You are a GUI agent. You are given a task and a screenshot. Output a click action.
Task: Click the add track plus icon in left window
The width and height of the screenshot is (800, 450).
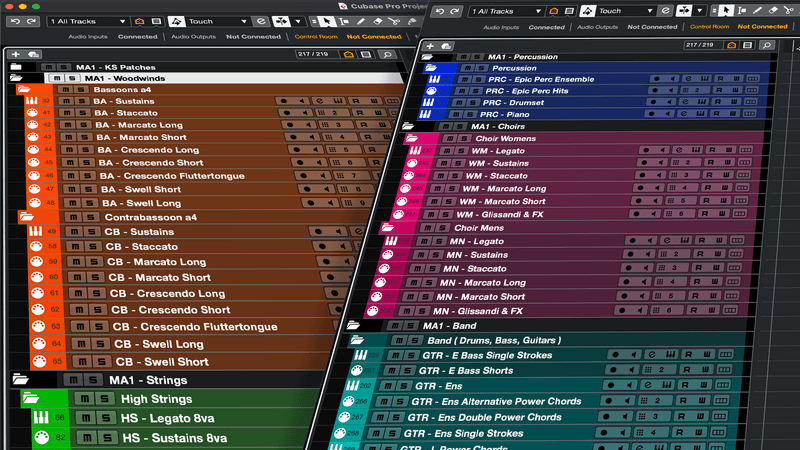pyautogui.click(x=15, y=54)
